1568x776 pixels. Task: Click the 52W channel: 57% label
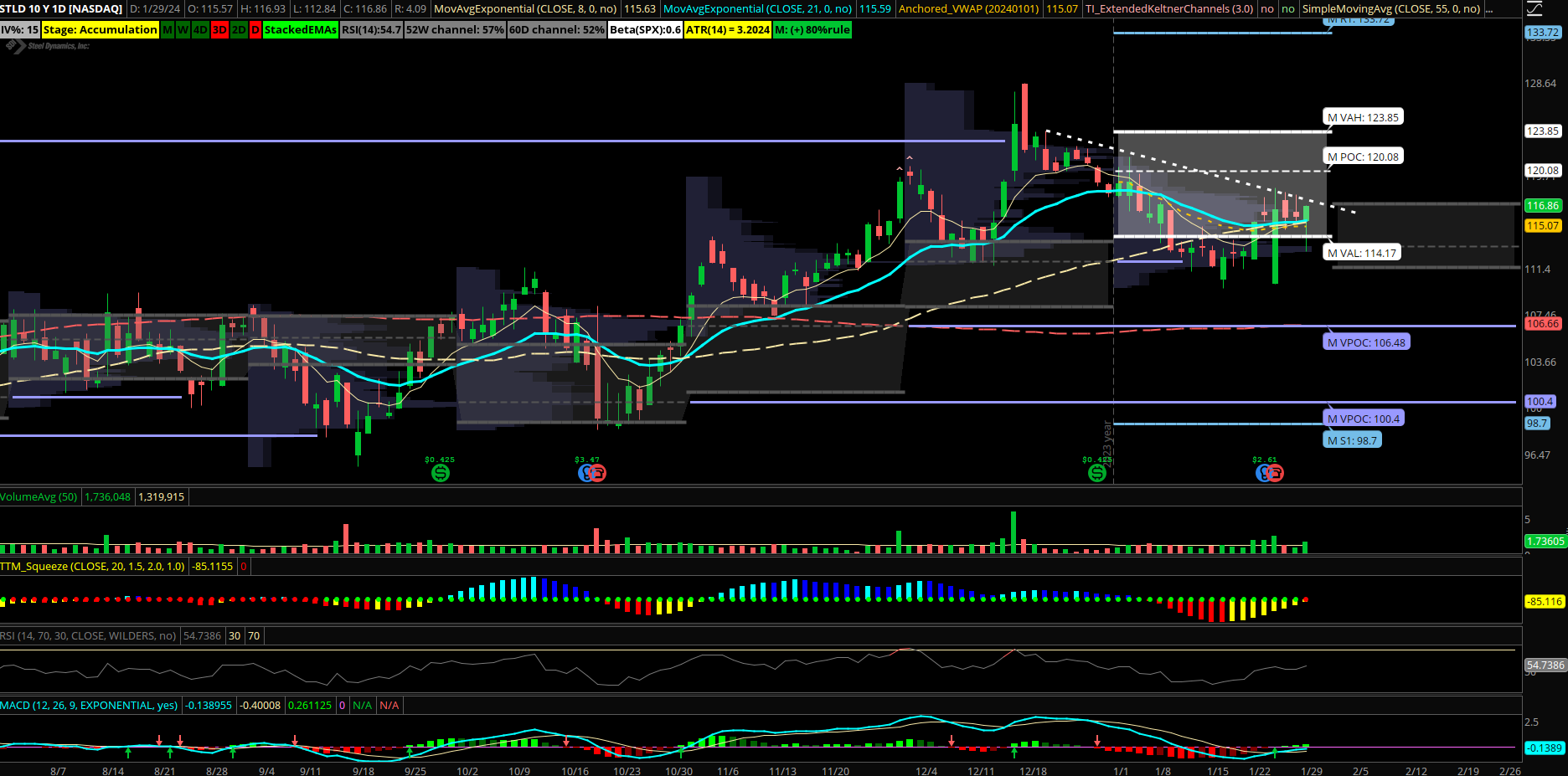click(x=455, y=29)
